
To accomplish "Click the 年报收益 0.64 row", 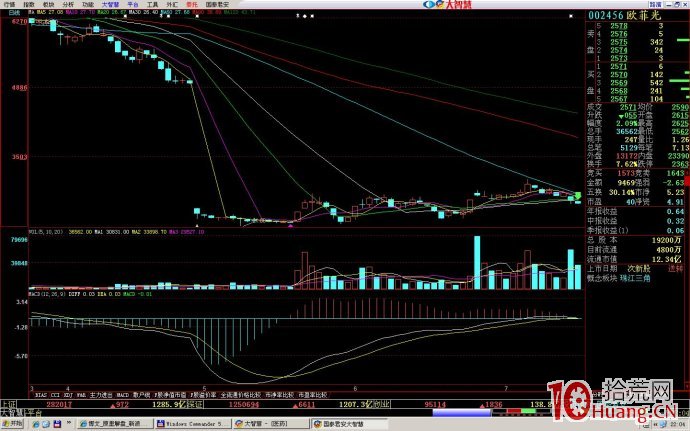I will click(x=635, y=212).
